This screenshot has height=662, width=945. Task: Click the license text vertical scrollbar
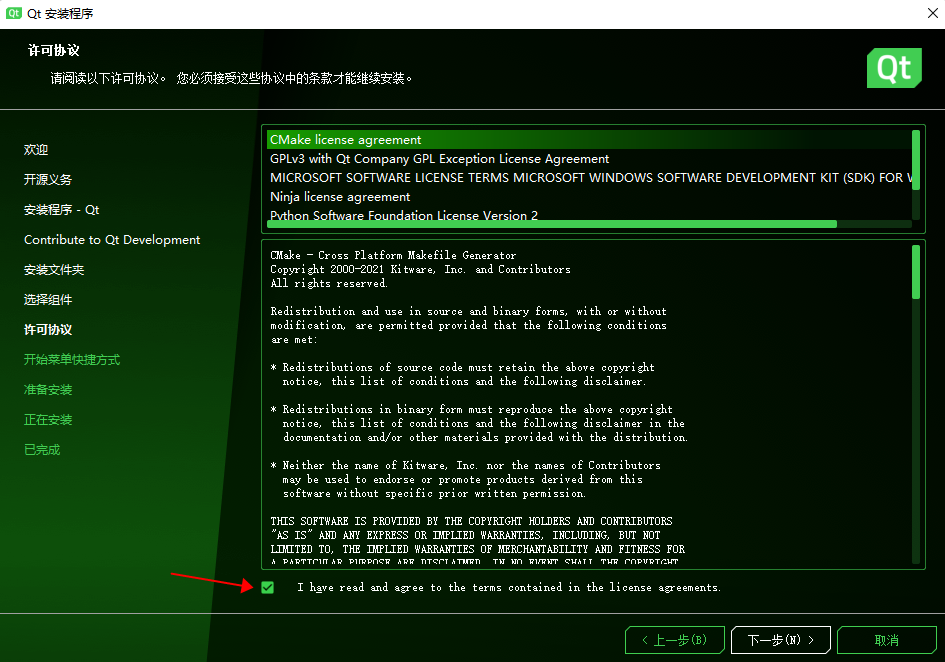point(916,272)
